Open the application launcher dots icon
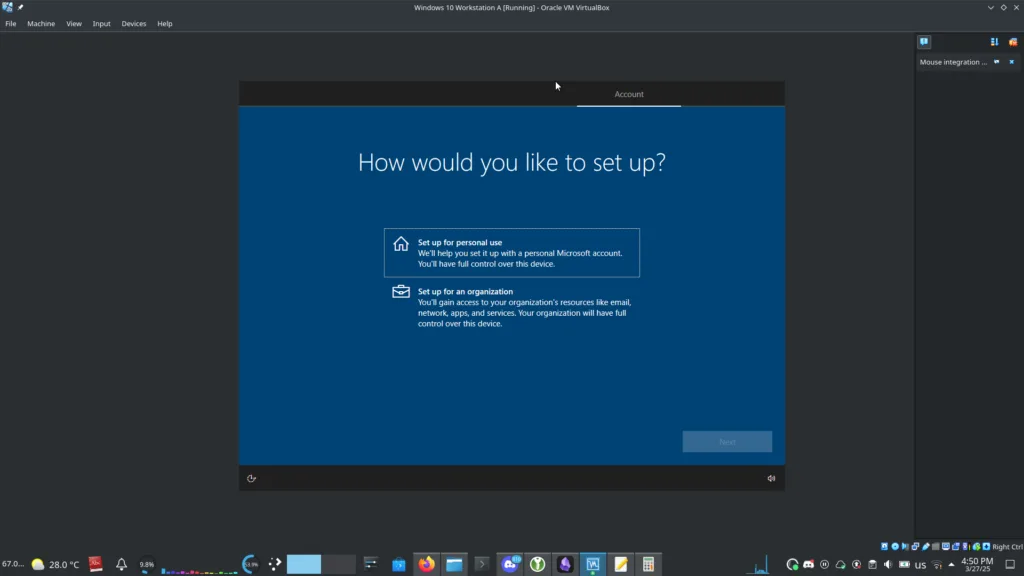The height and width of the screenshot is (576, 1024). (275, 564)
